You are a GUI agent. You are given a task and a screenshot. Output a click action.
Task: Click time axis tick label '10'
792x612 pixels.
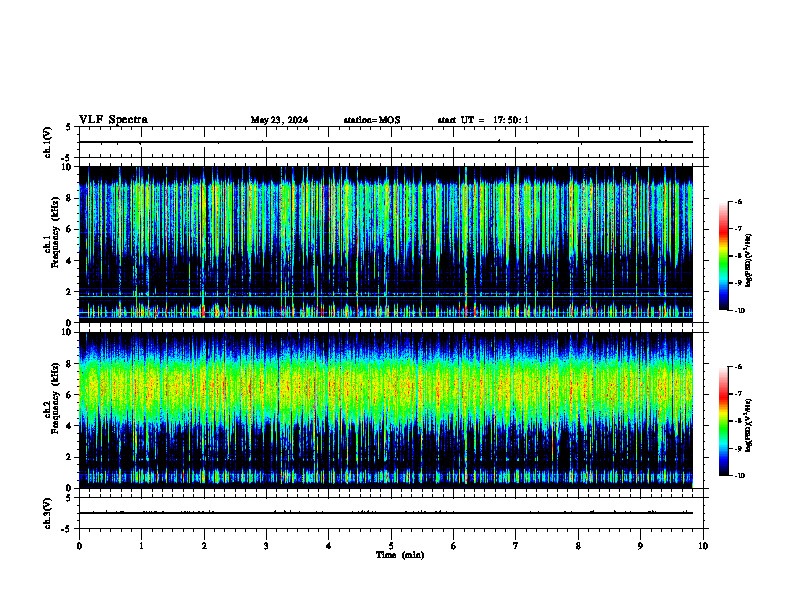(x=703, y=546)
